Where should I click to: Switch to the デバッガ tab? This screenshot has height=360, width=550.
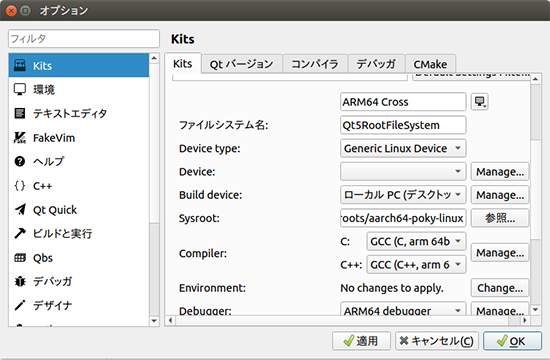(376, 64)
